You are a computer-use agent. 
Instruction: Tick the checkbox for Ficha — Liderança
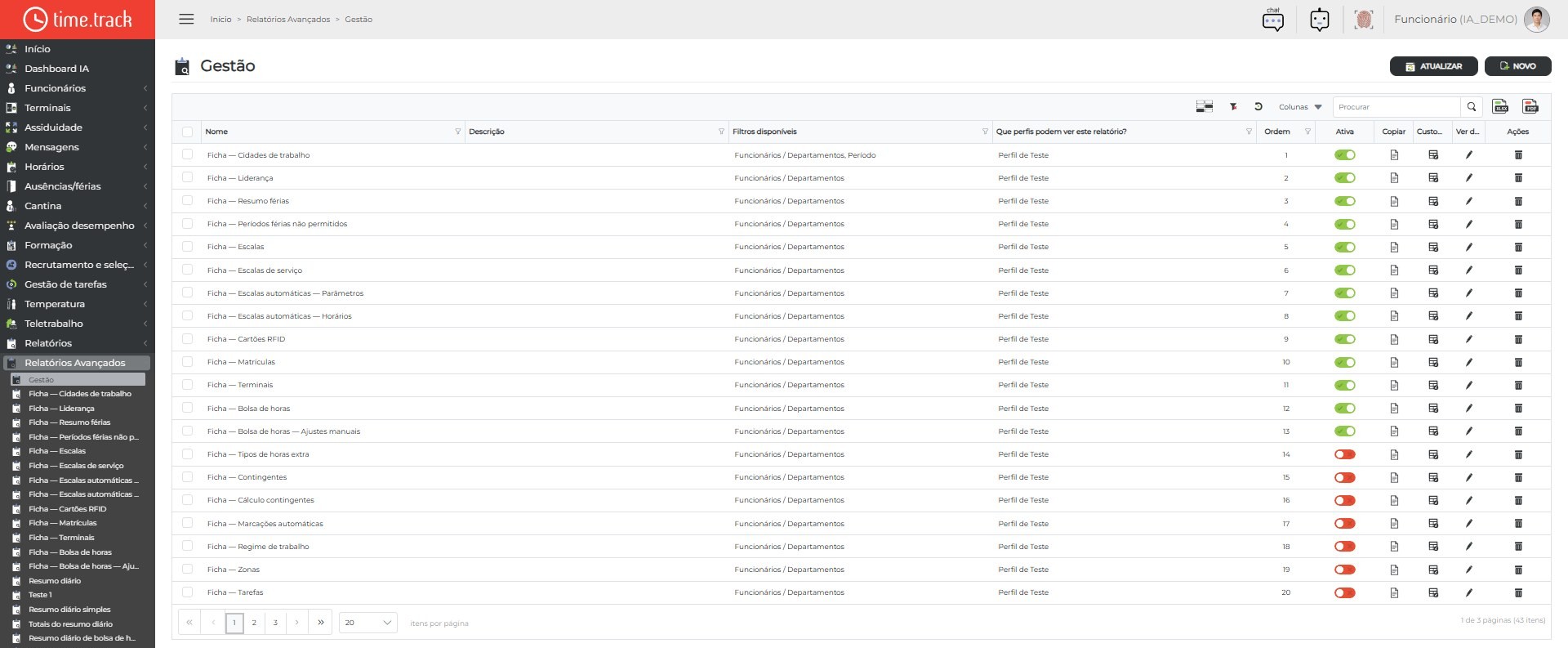(x=188, y=177)
